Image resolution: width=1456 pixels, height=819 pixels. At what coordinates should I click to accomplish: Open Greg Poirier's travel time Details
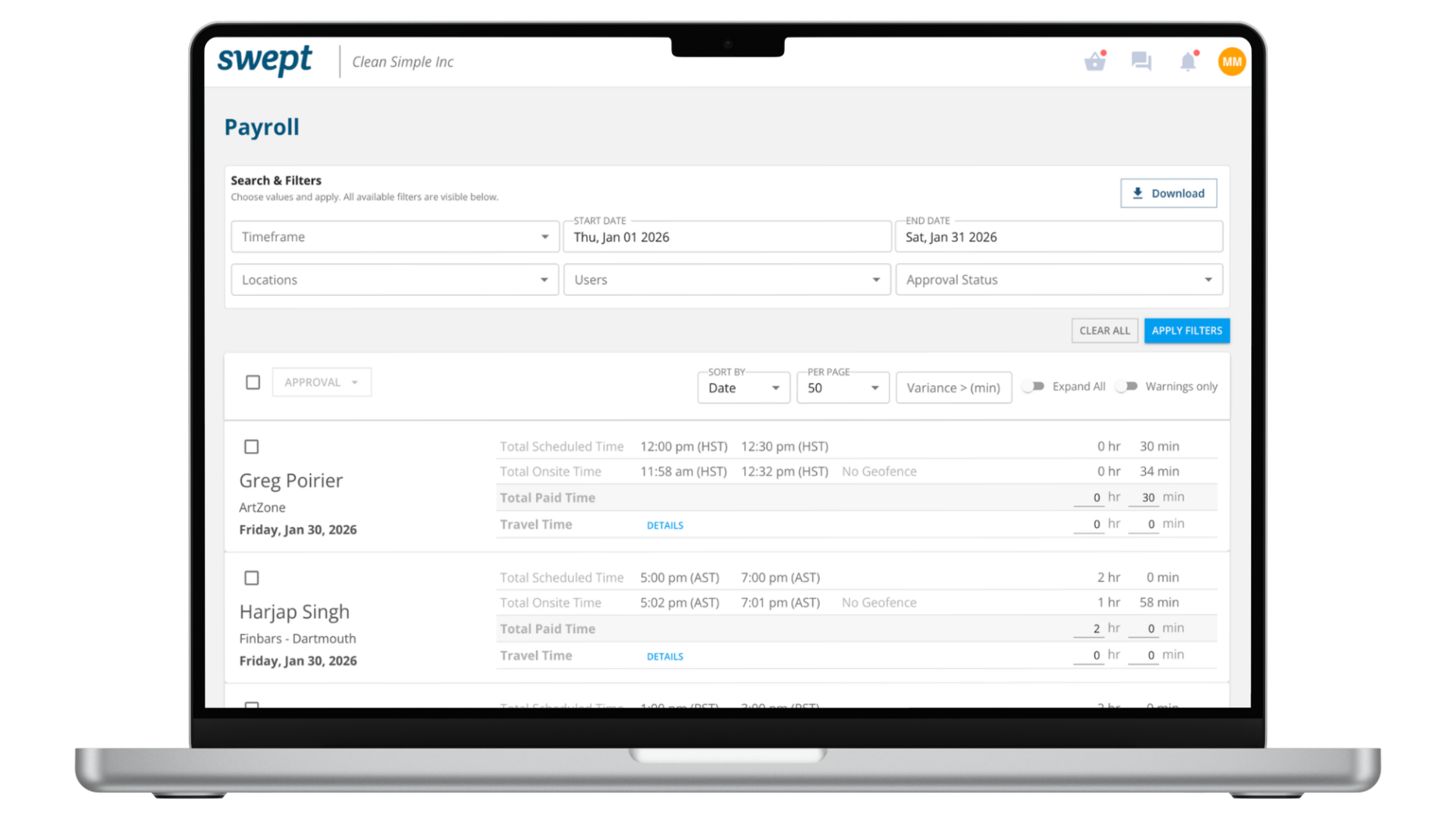[x=665, y=526]
